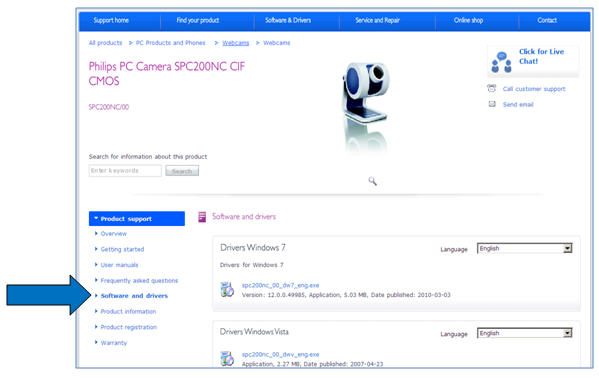Select Software and drivers in the sidebar
This screenshot has width=599, height=378.
pos(134,296)
